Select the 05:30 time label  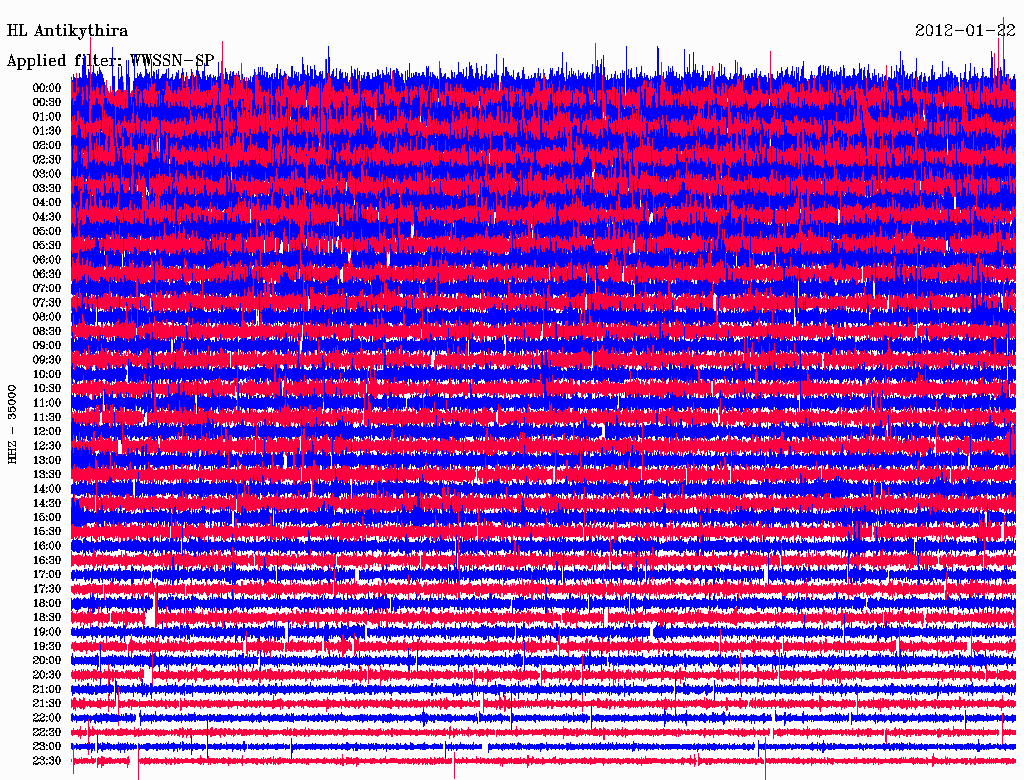pyautogui.click(x=47, y=246)
